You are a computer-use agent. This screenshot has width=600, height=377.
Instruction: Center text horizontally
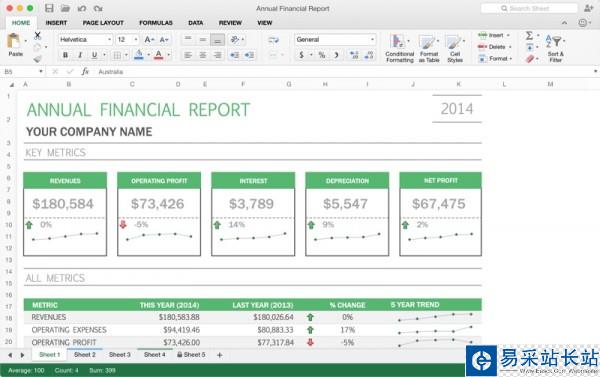click(x=203, y=55)
